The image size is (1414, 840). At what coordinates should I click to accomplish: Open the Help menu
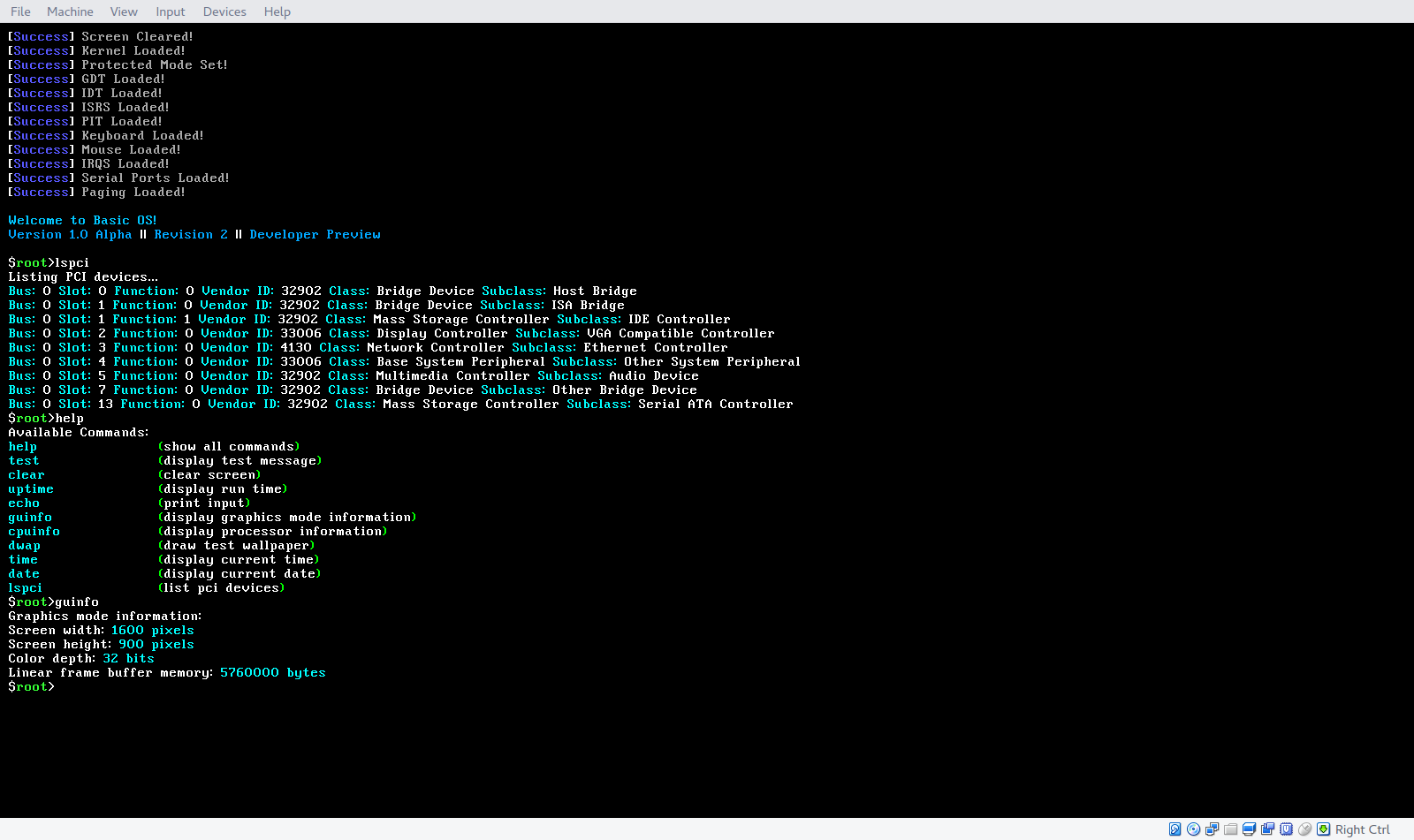[277, 11]
